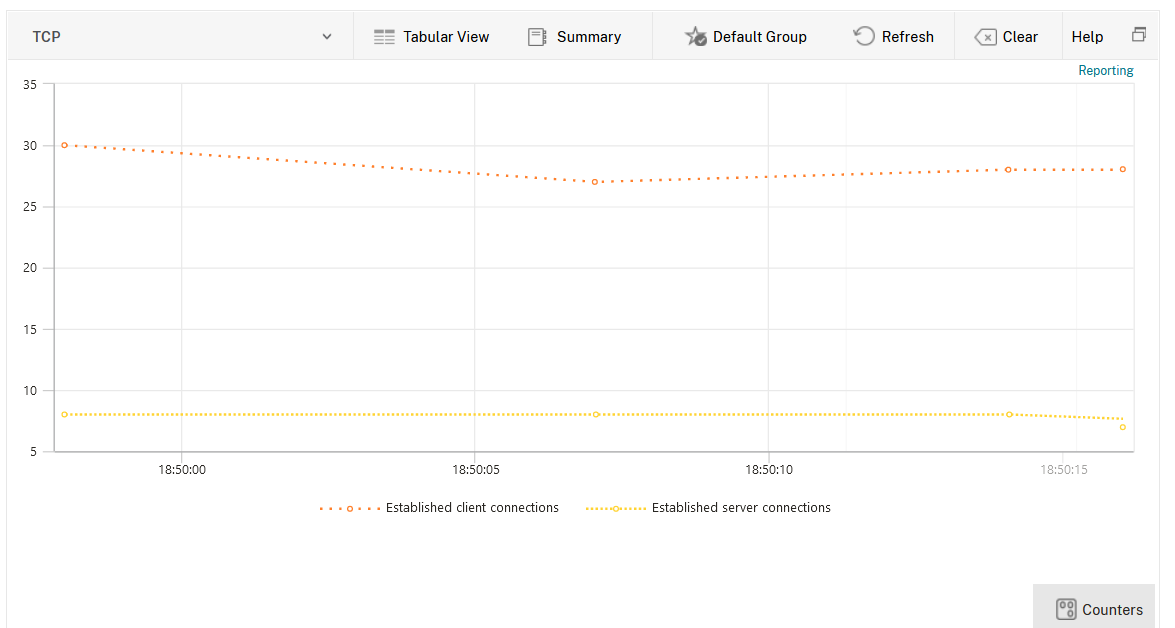Image resolution: width=1175 pixels, height=628 pixels.
Task: Click the Refresh circular arrow icon
Action: click(864, 37)
